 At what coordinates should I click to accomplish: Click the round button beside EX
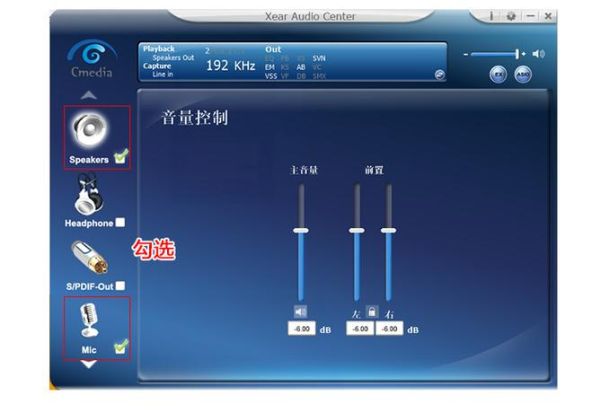(x=522, y=75)
